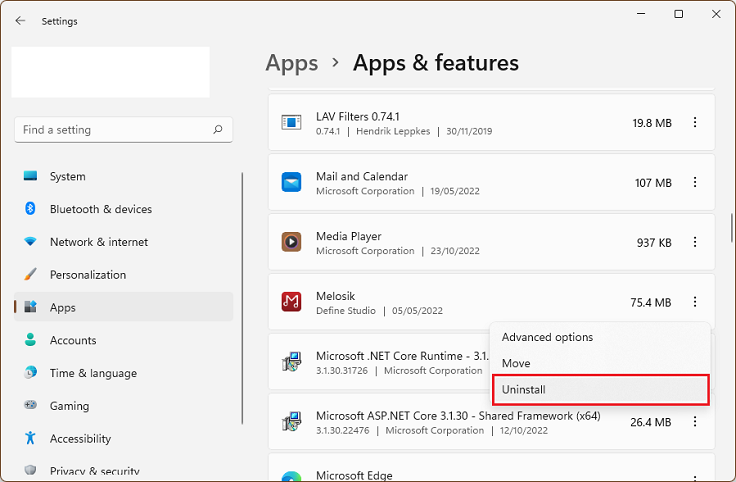Screen dimensions: 736x482
Task: Select the LAV Filters 0.74.1 title
Action: pos(358,116)
